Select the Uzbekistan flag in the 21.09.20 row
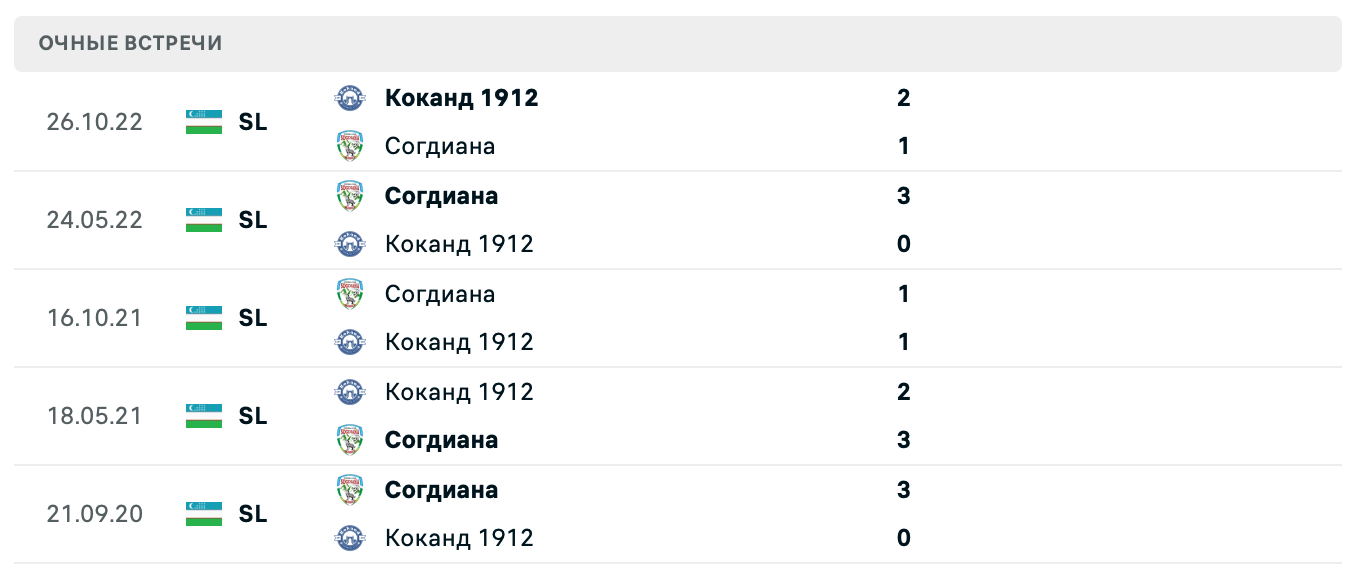 coord(201,514)
